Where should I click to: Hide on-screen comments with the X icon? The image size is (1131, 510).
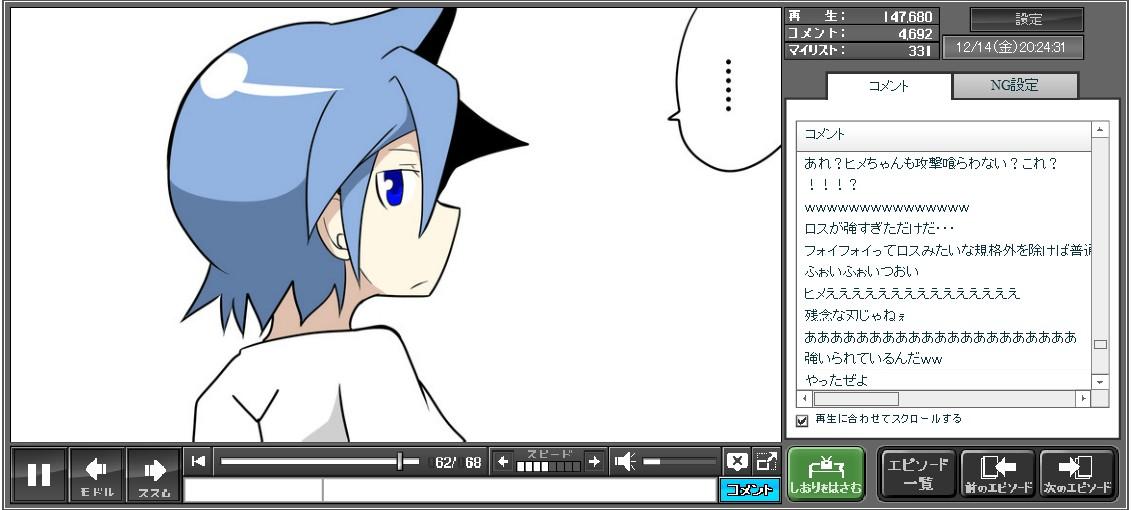[x=736, y=461]
